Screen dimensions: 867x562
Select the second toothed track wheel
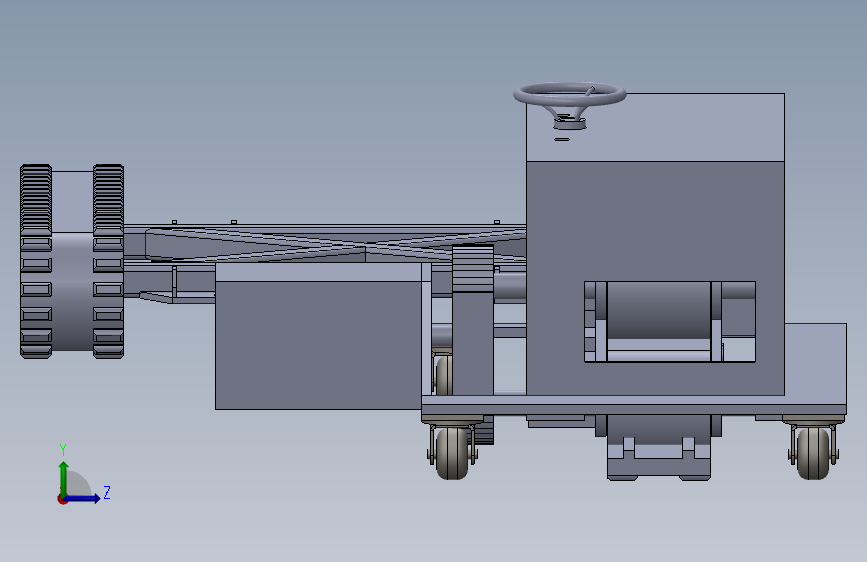[108, 261]
